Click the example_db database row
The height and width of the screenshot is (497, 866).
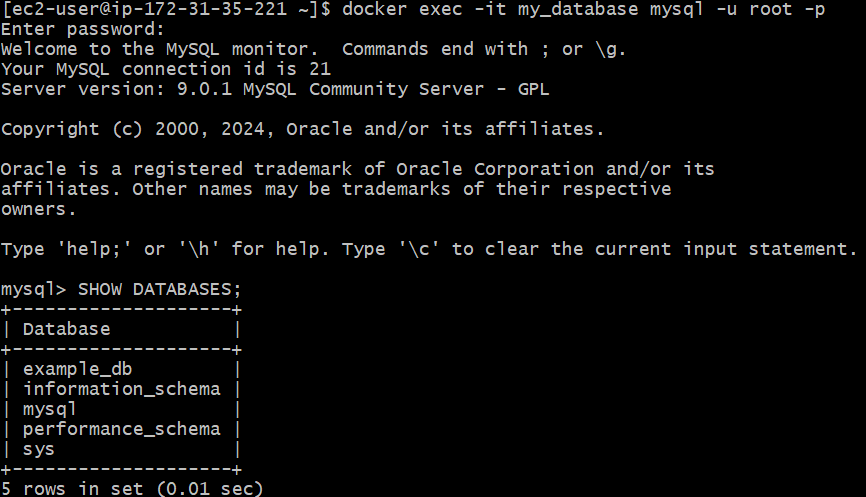(x=77, y=369)
